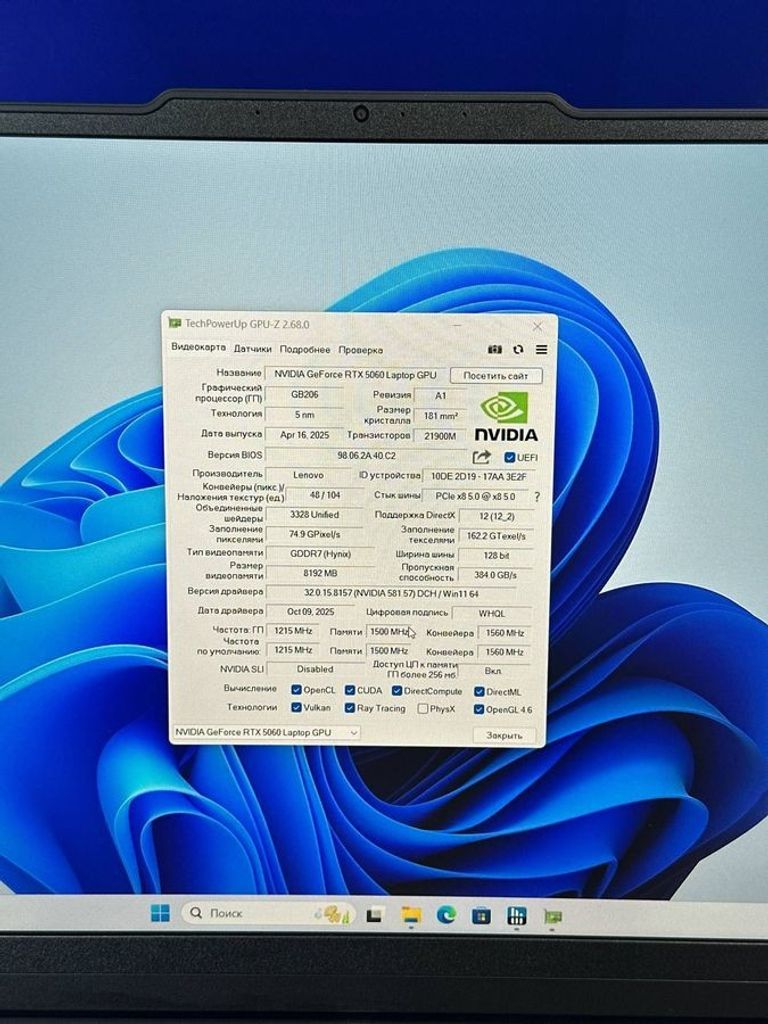Toggle the DirectML checkbox
768x1024 pixels.
pos(479,691)
